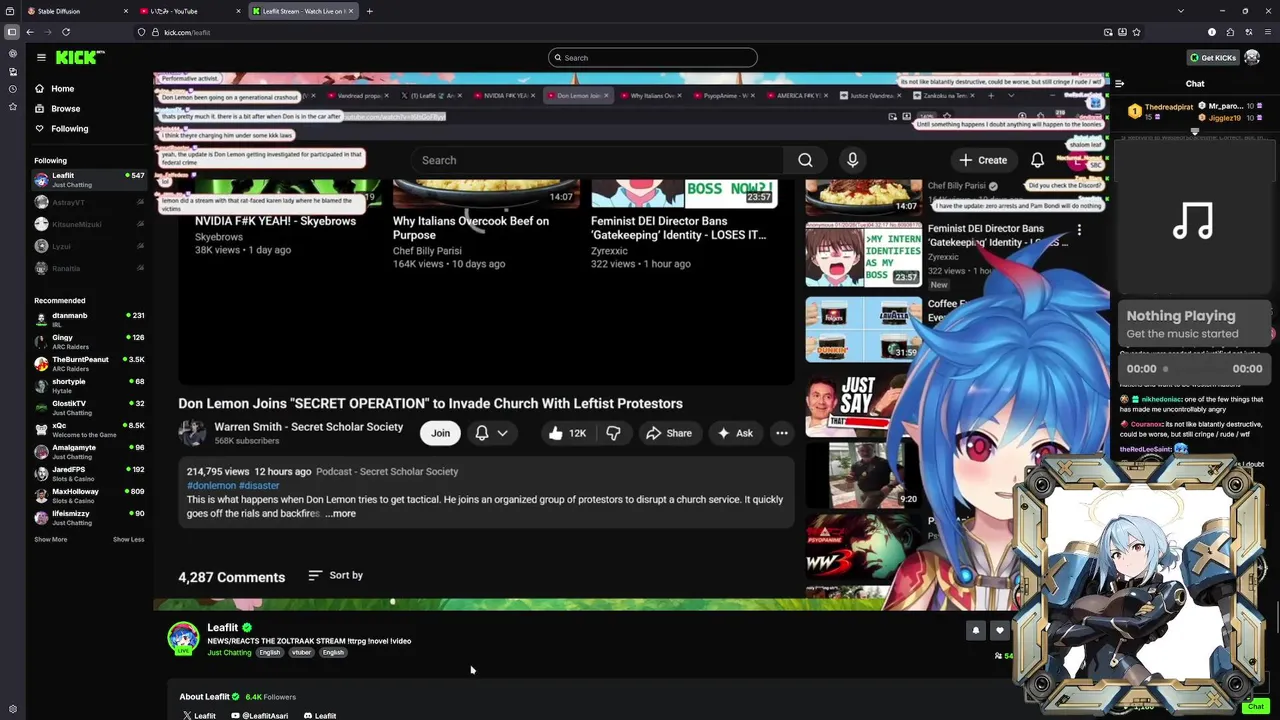Open browser sidebar history icon
Screen dimensions: 1280x720
pyautogui.click(x=12, y=89)
